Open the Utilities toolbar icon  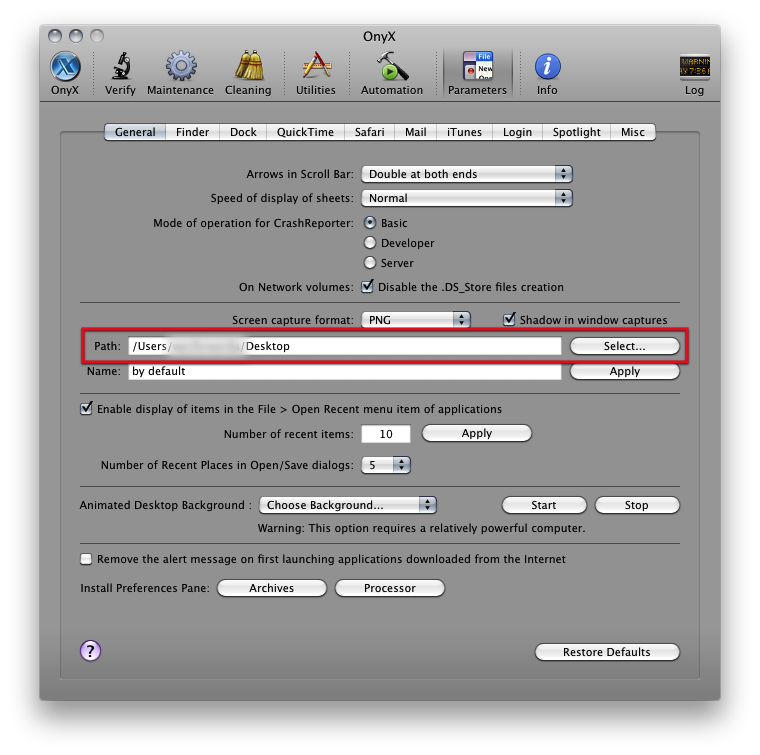(316, 66)
